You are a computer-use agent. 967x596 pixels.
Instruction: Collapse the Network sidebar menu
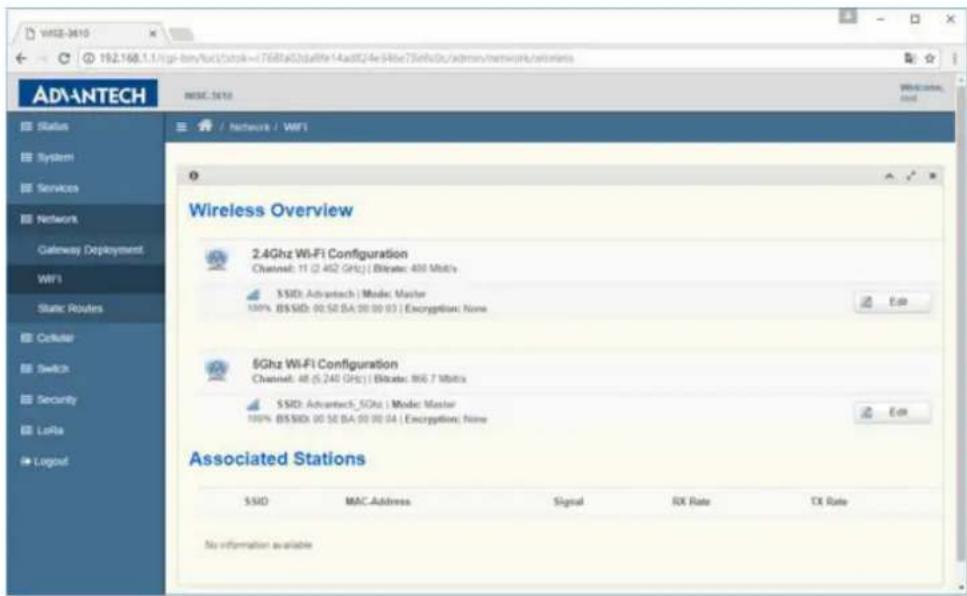pyautogui.click(x=57, y=219)
